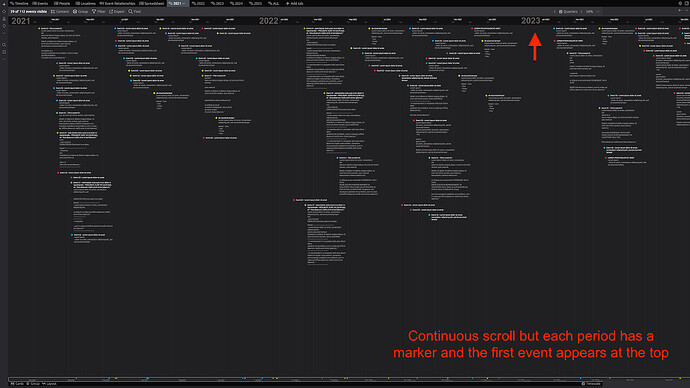Click the zoom percentage value
This screenshot has height=388, width=690.
[x=589, y=11]
